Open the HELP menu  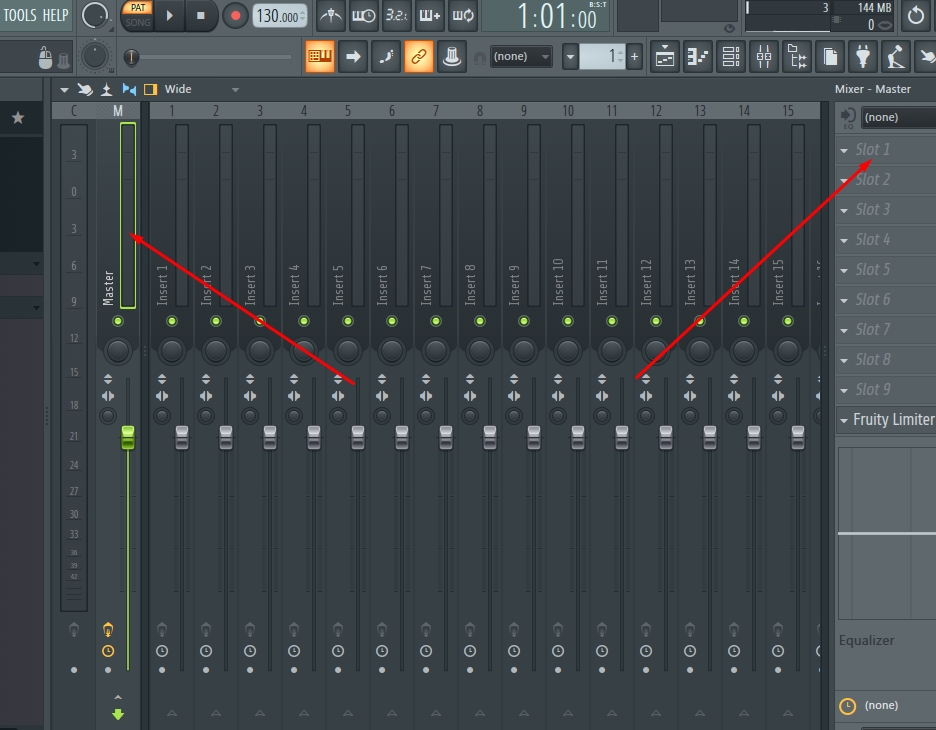[56, 15]
